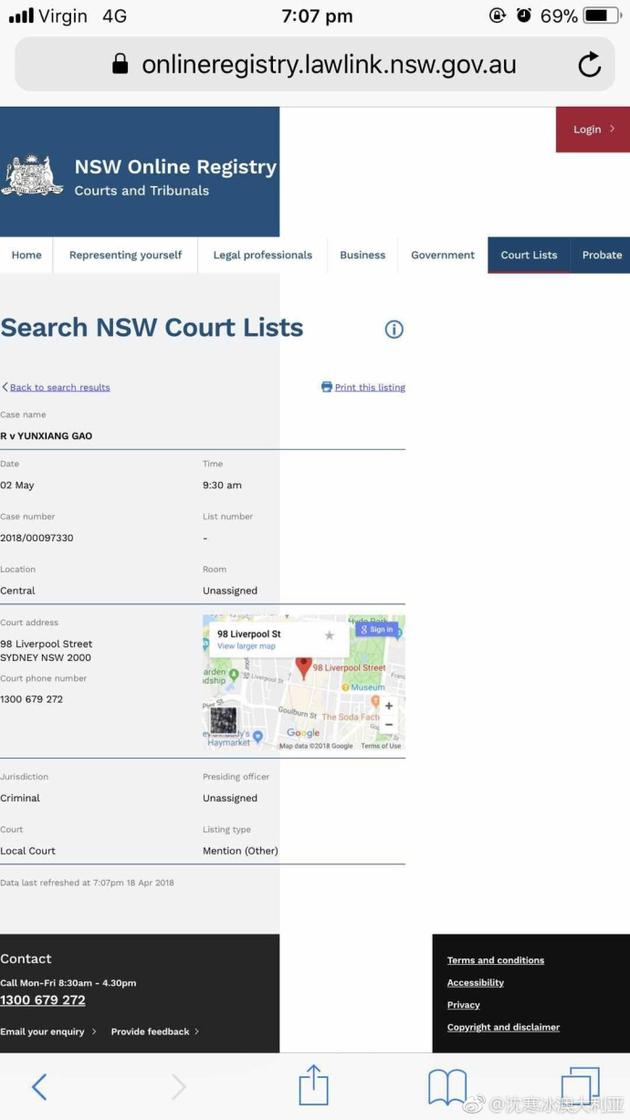The height and width of the screenshot is (1120, 630).
Task: Tap the signal strength bars
Action: pyautogui.click(x=21, y=16)
